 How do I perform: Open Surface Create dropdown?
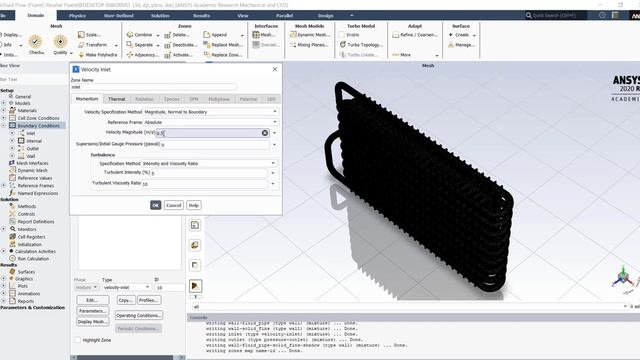point(462,35)
